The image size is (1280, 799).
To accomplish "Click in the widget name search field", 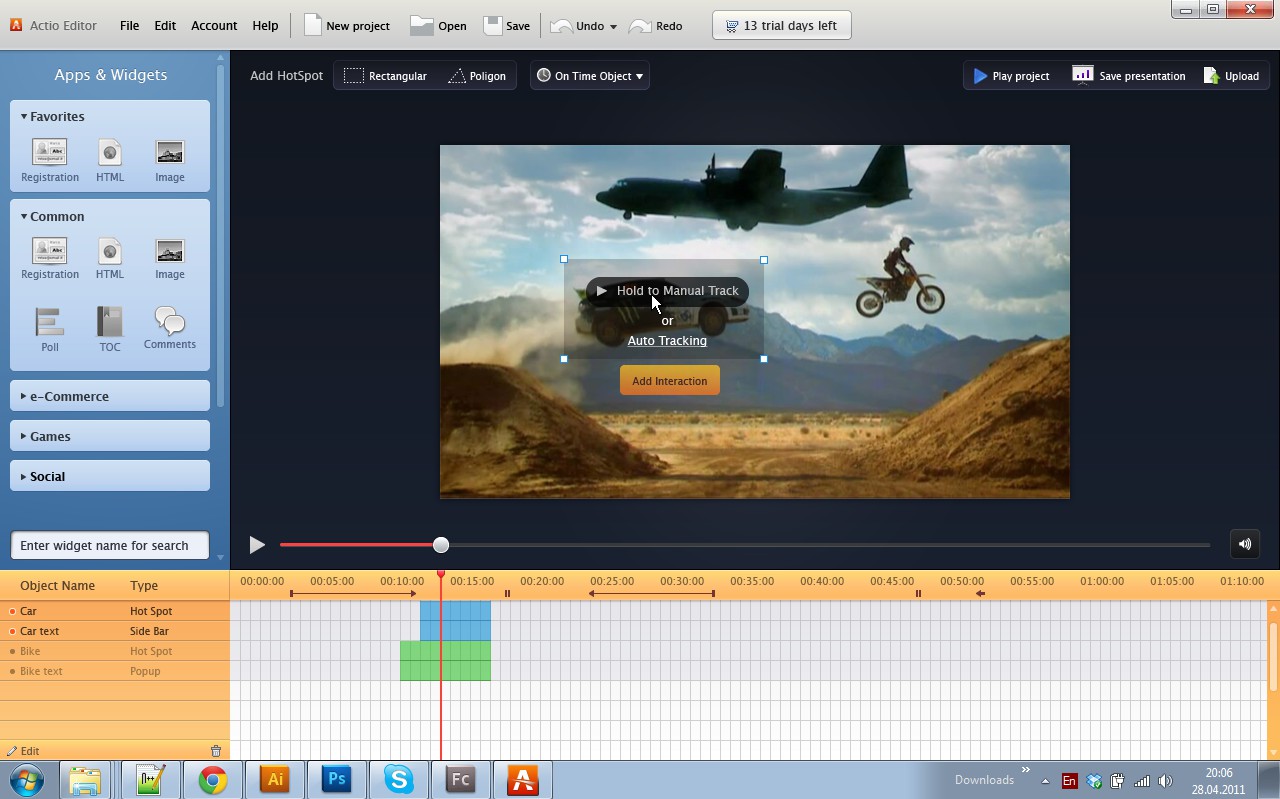I will coord(110,545).
